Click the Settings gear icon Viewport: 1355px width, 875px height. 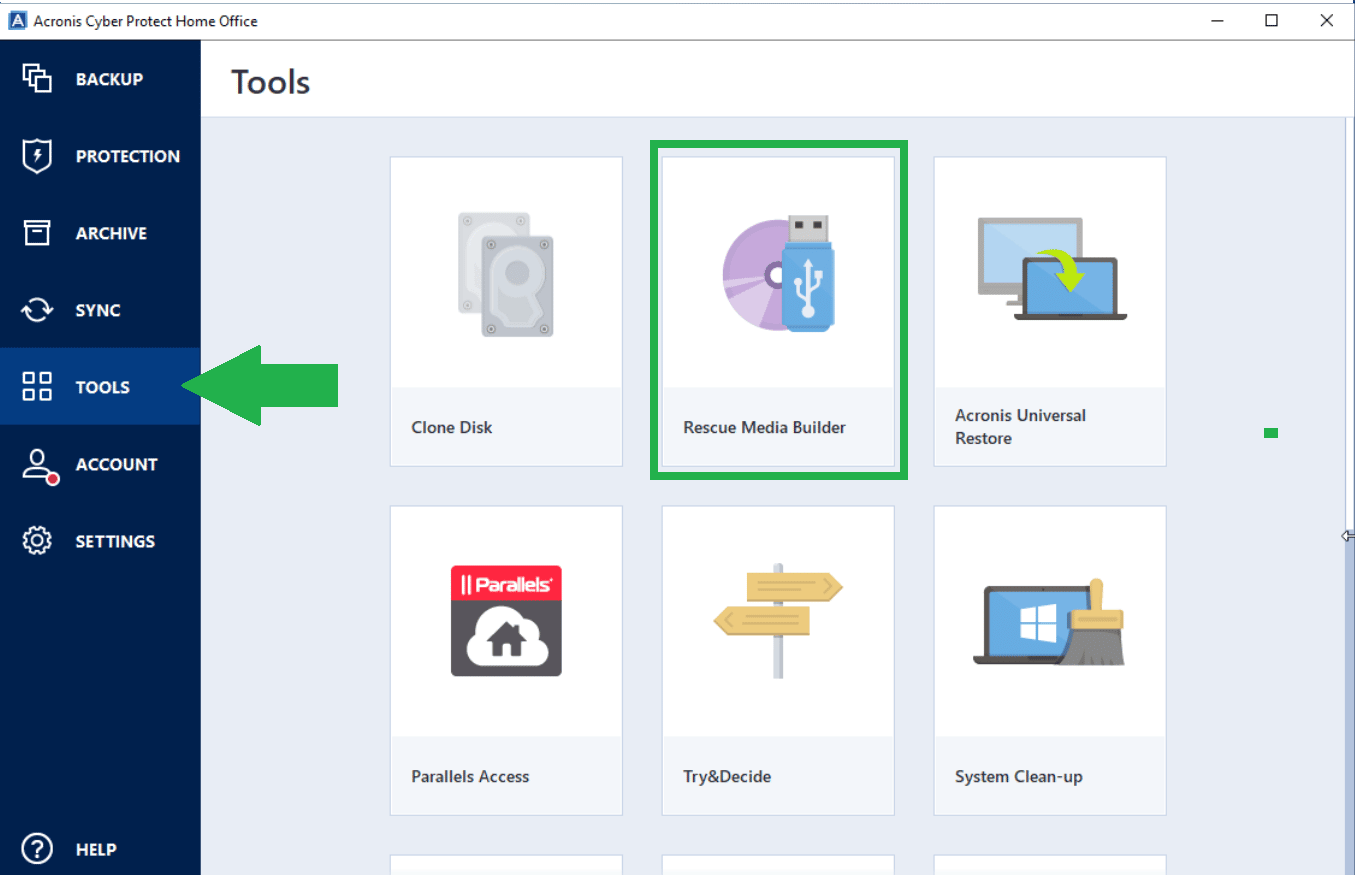pos(37,541)
